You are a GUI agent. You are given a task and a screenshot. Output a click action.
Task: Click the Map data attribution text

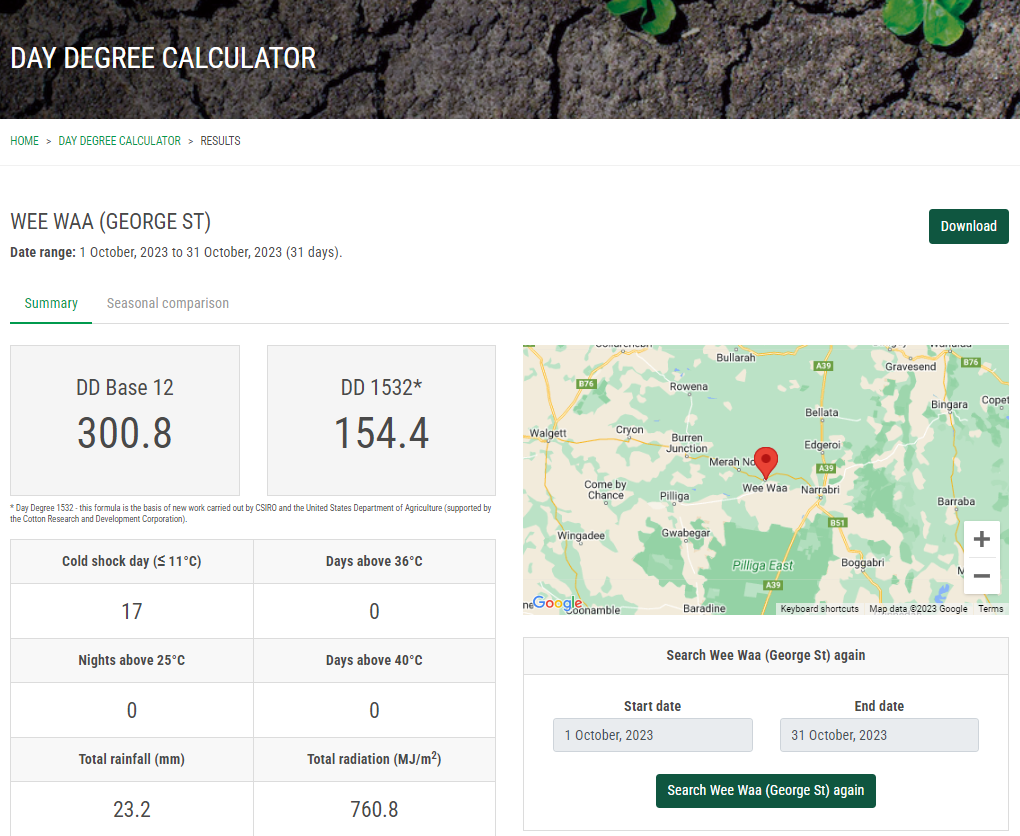point(918,608)
